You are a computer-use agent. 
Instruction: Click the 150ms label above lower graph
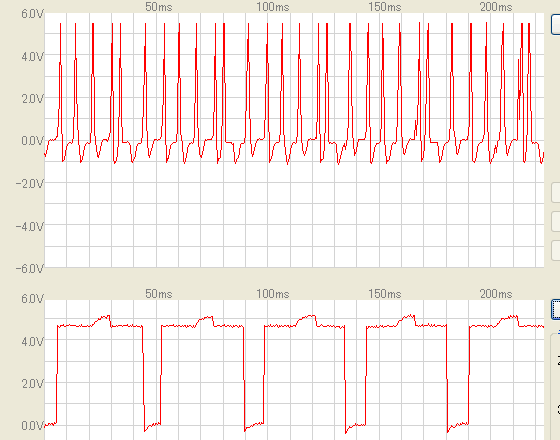click(x=385, y=294)
